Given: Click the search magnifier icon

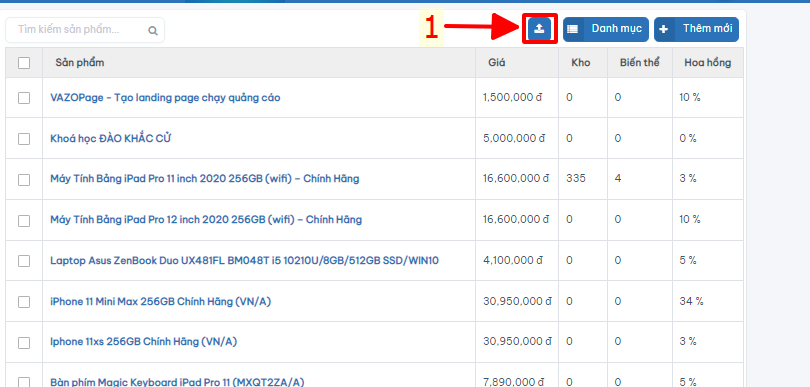Looking at the screenshot, I should (x=152, y=30).
